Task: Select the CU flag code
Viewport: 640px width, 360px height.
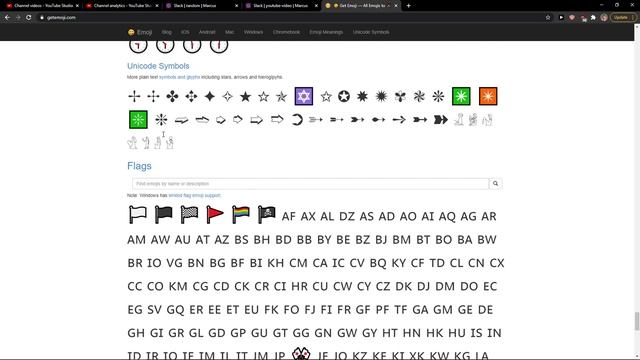Action: [320, 286]
